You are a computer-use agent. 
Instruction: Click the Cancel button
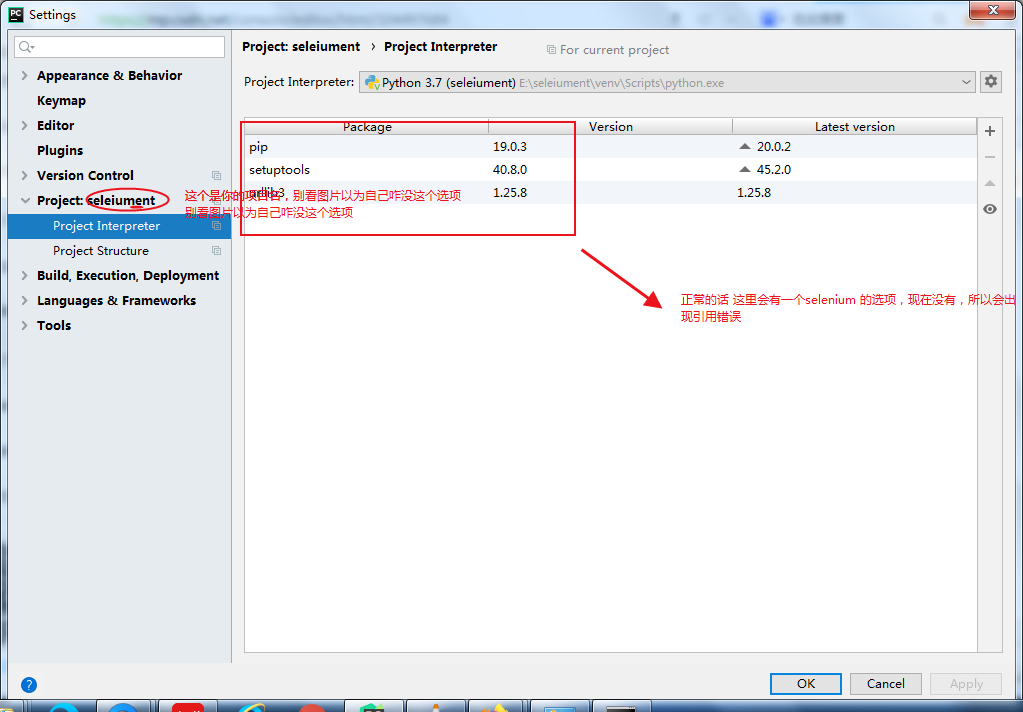point(885,683)
